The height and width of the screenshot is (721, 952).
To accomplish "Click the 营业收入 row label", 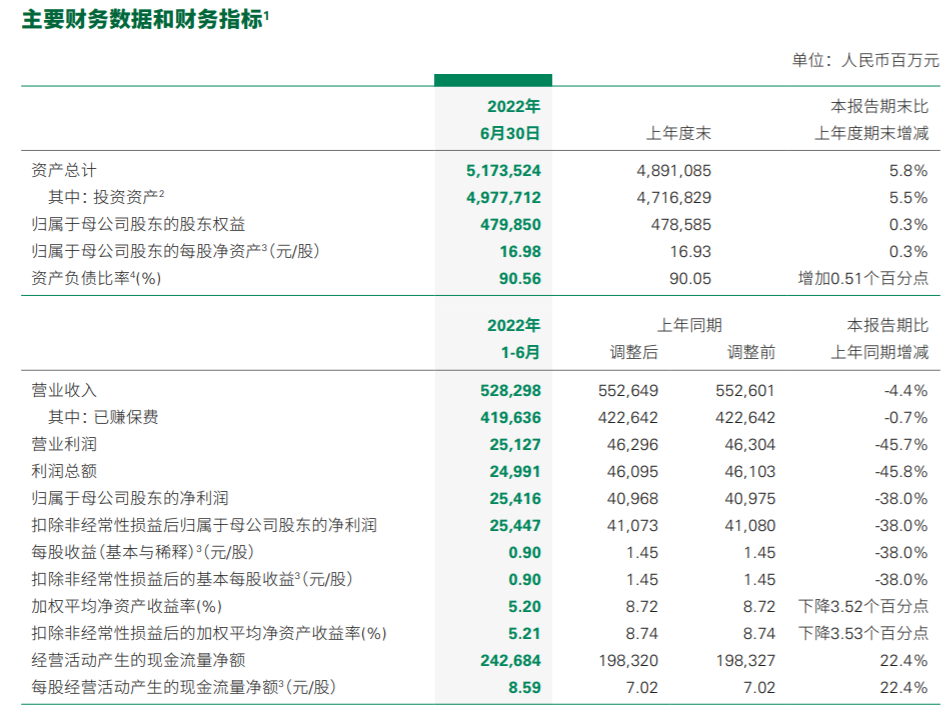I will 64,390.
